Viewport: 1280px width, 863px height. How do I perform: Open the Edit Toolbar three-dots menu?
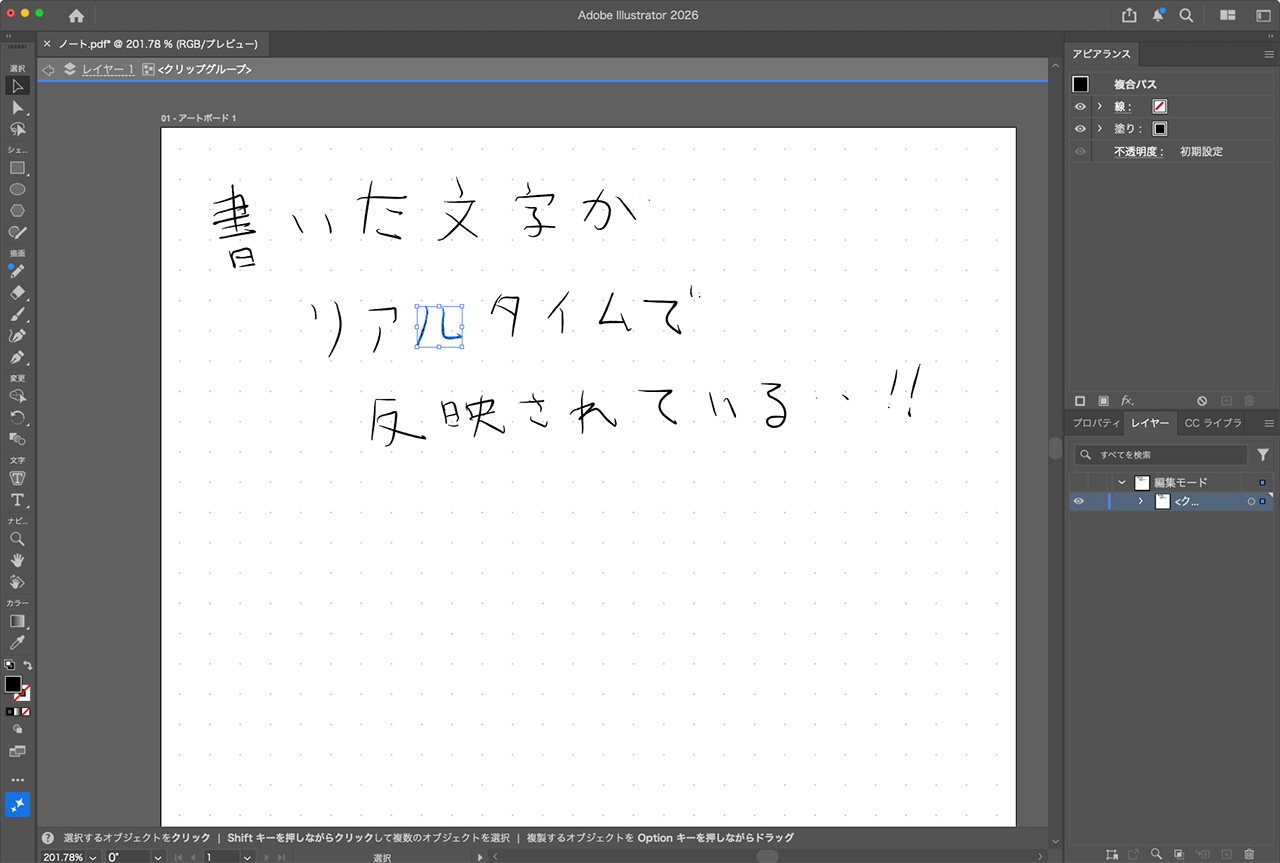(x=17, y=779)
